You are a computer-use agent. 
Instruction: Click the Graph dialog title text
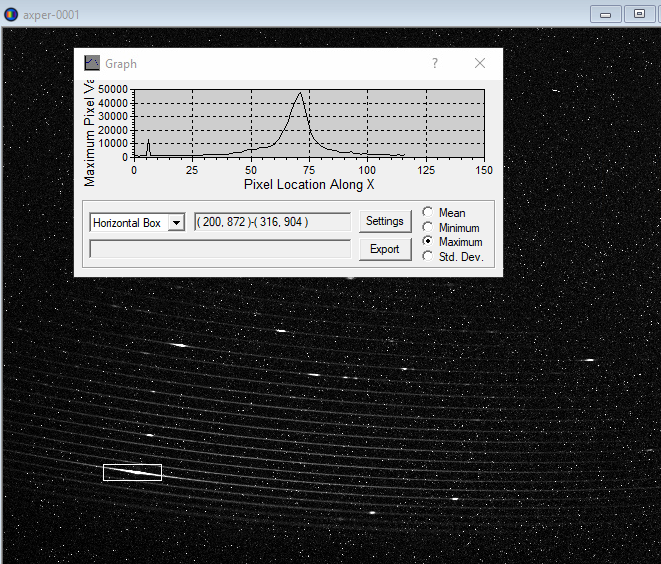pyautogui.click(x=121, y=63)
